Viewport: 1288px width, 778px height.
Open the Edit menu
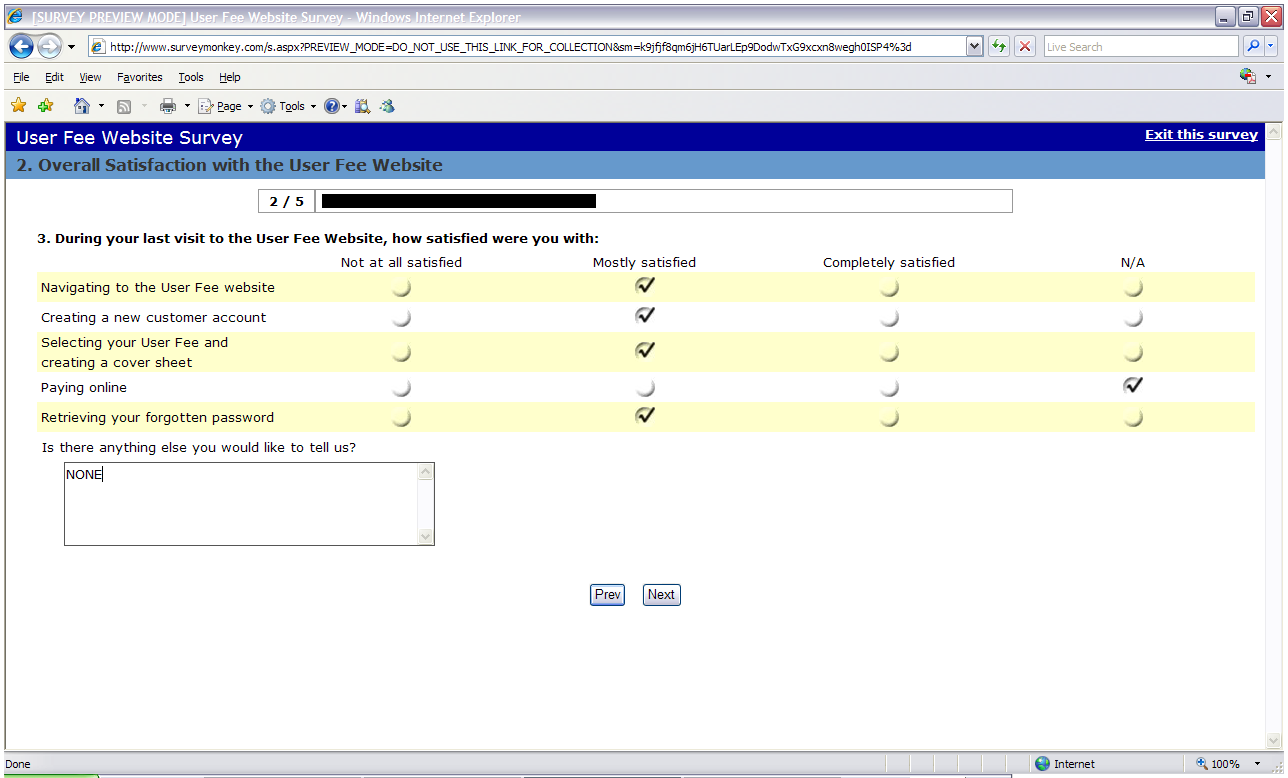54,77
